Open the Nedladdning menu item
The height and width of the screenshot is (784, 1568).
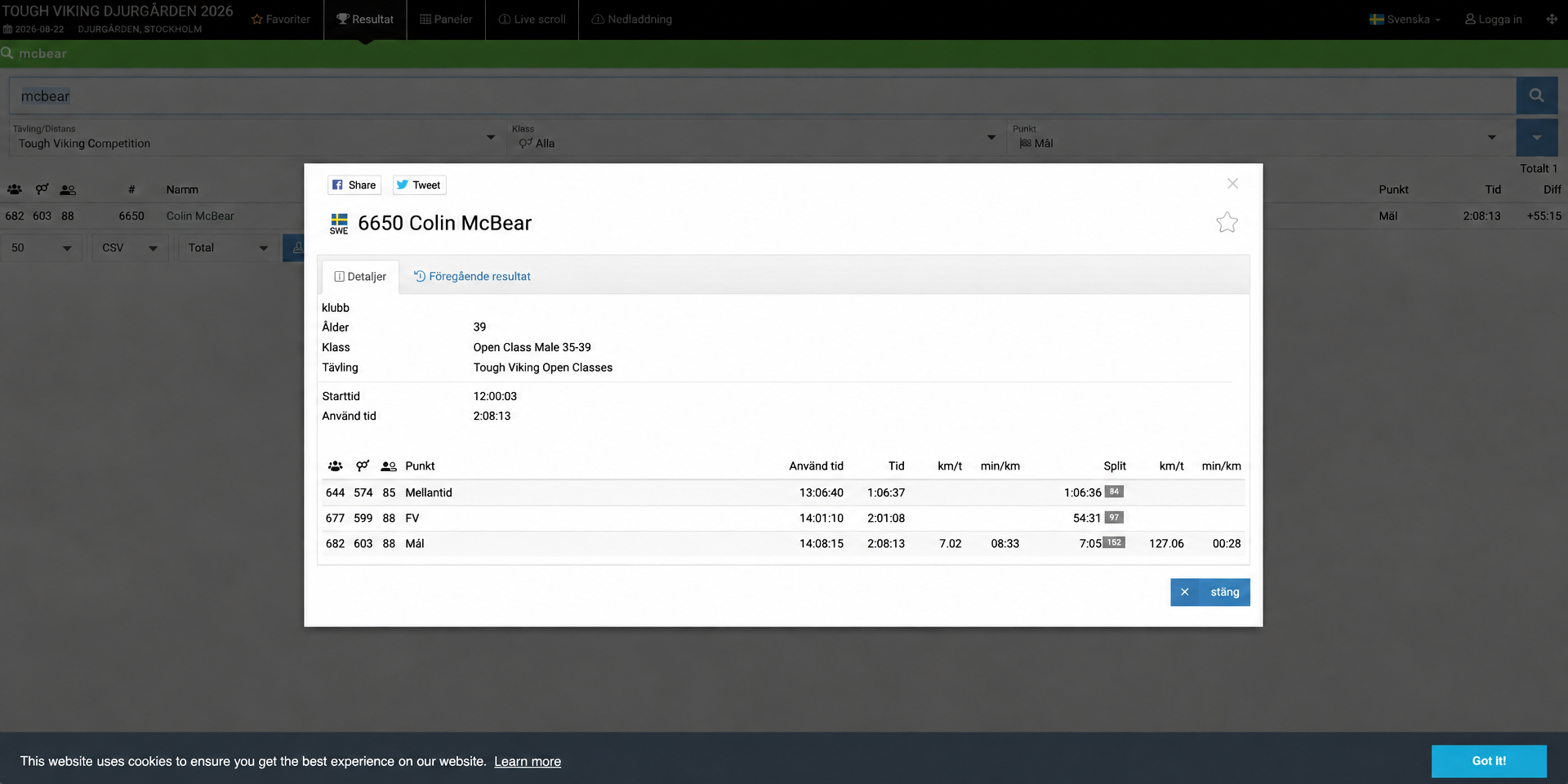(631, 20)
